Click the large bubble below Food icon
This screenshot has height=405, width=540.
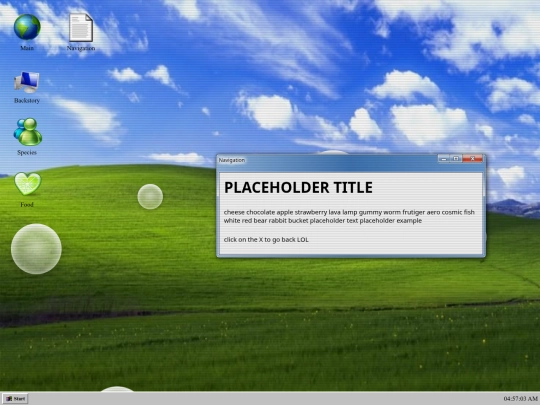[36, 249]
